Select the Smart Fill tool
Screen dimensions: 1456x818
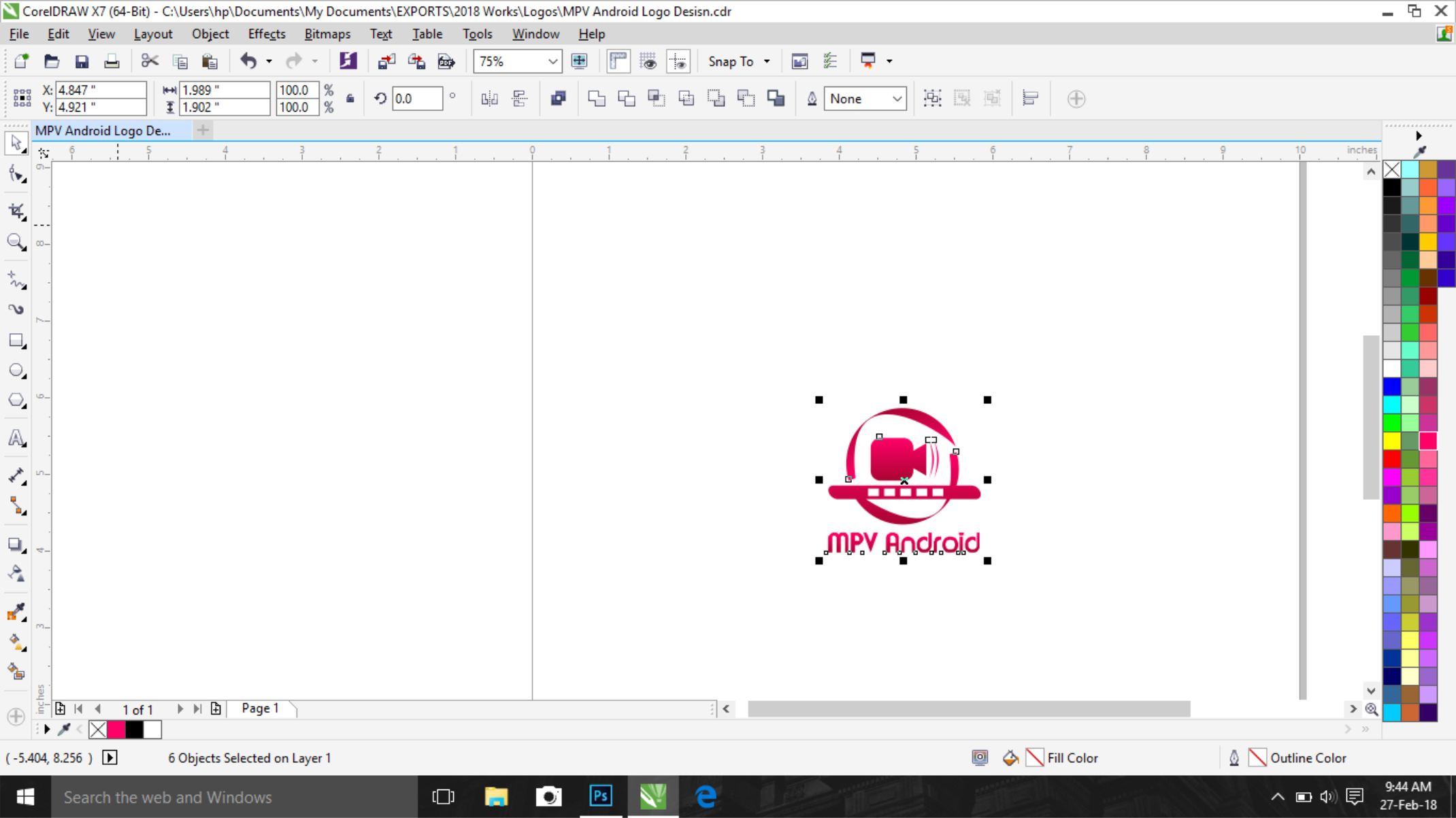16,672
